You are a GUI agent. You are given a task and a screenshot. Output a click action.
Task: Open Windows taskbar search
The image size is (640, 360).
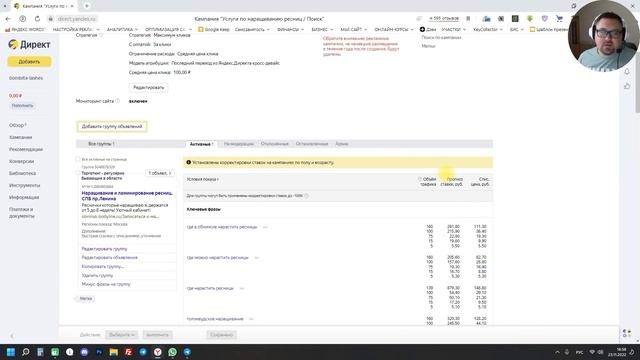click(26, 352)
